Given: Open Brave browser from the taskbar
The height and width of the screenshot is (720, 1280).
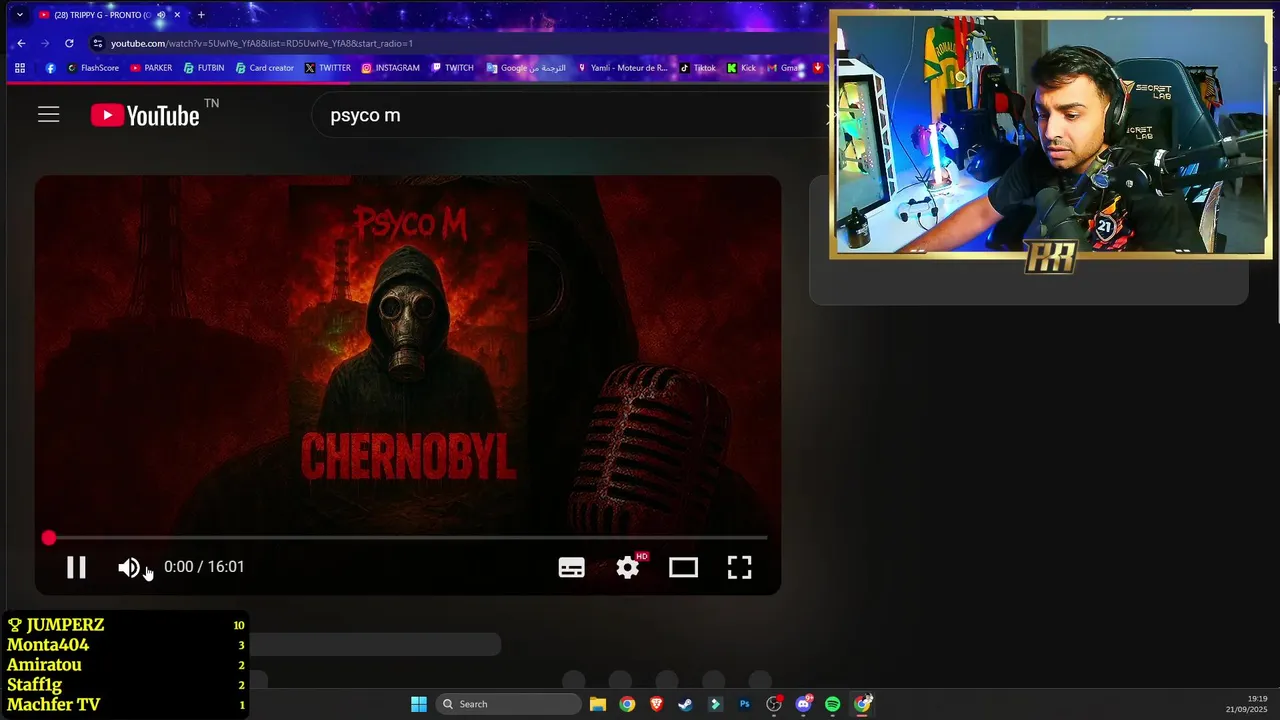Looking at the screenshot, I should coord(656,704).
